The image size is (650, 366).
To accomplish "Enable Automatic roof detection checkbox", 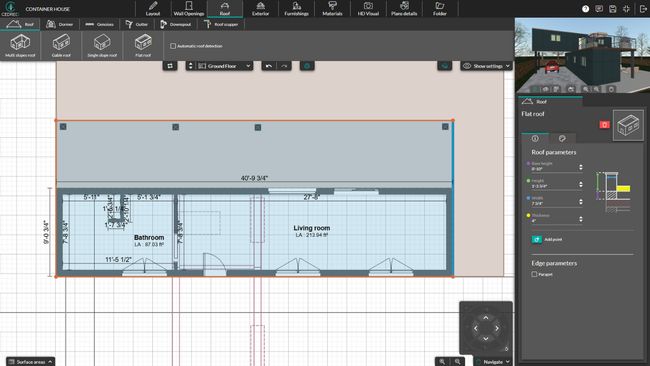I will (x=173, y=46).
